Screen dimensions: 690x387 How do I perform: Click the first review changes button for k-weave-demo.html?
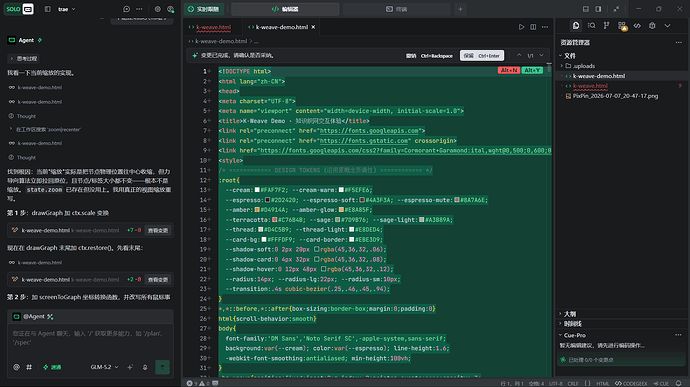(x=158, y=230)
